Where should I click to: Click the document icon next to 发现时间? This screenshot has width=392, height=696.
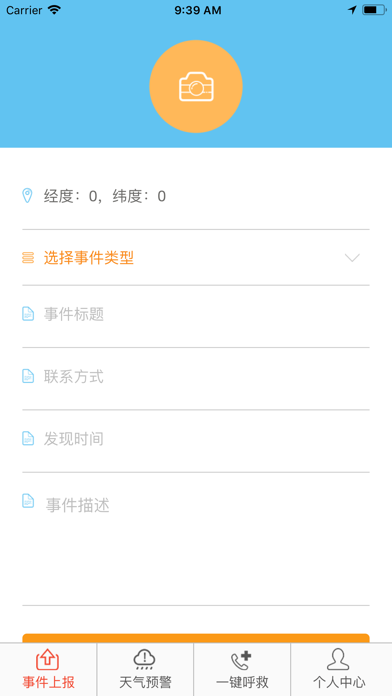[x=28, y=439]
